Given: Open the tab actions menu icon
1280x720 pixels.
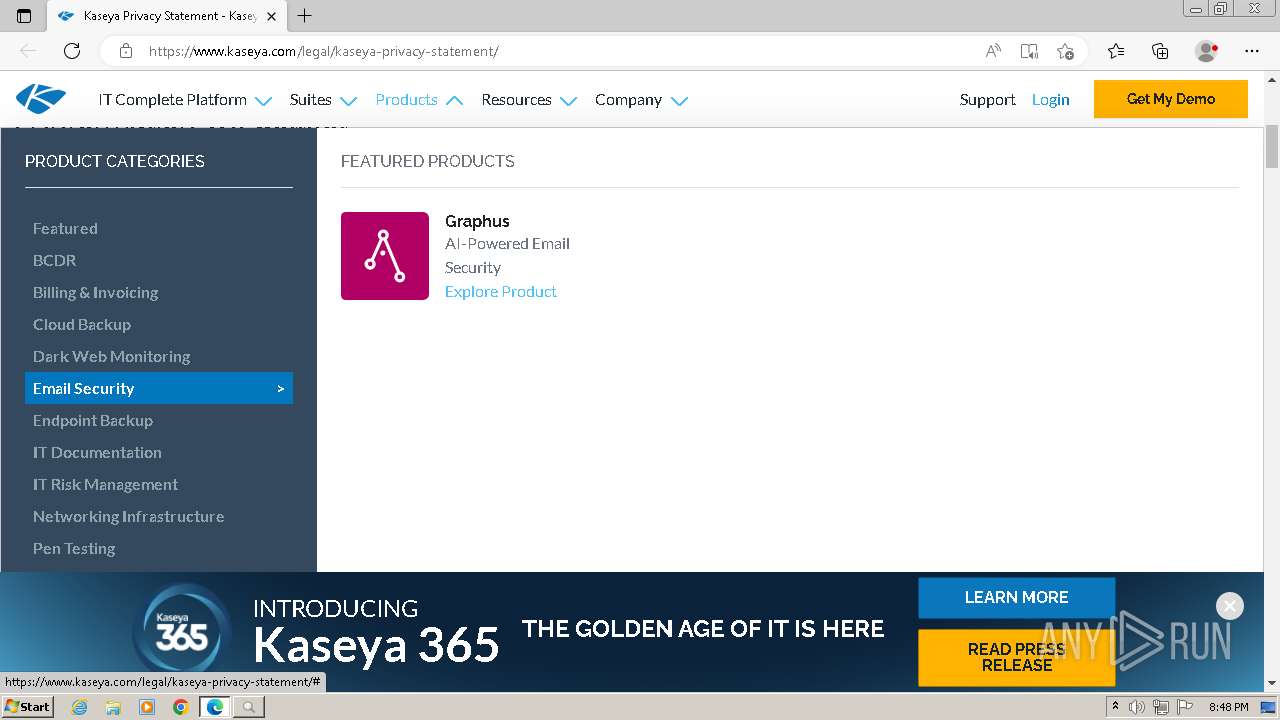Looking at the screenshot, I should coord(24,16).
